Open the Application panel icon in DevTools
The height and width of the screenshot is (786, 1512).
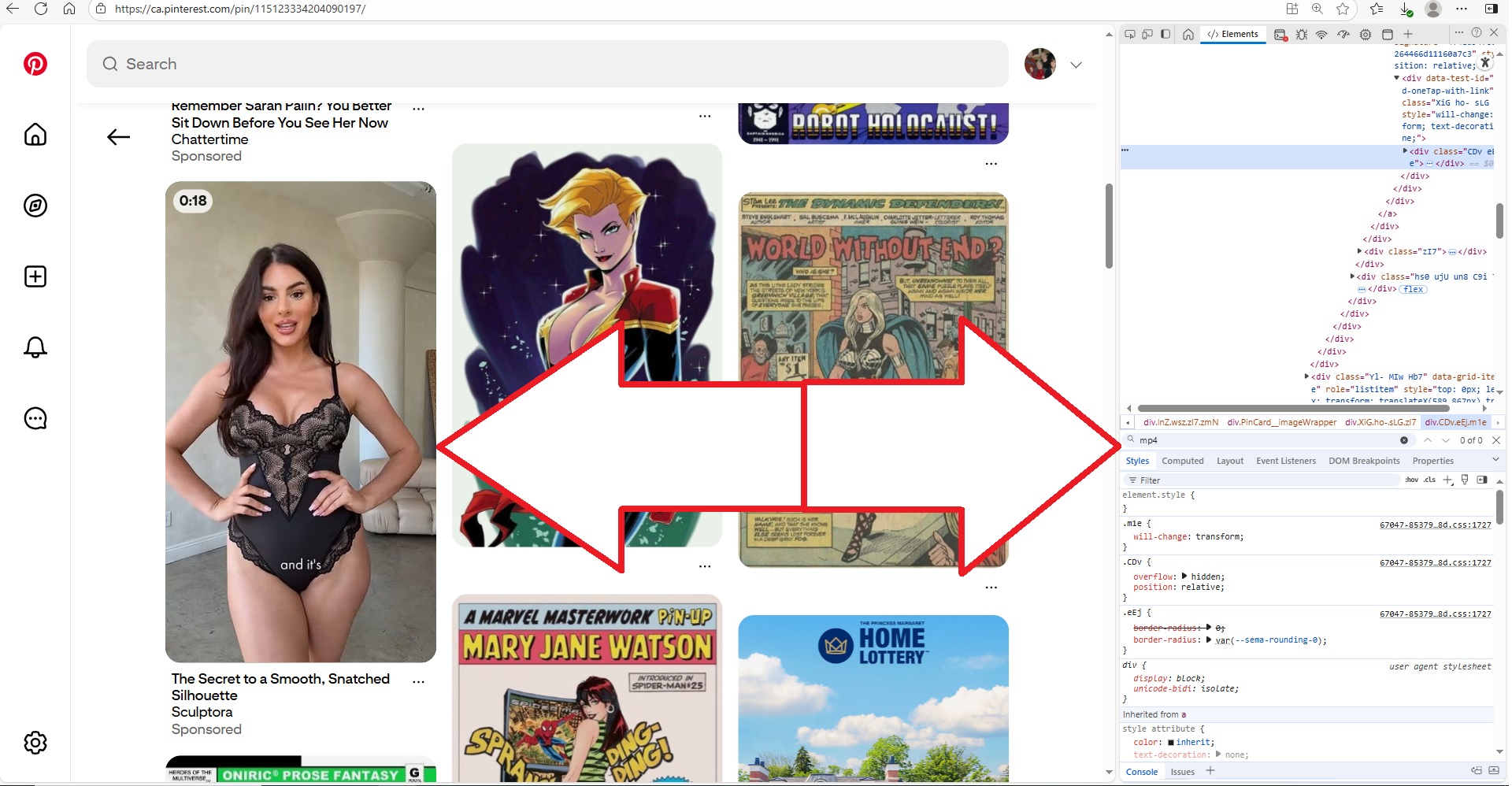(1388, 35)
